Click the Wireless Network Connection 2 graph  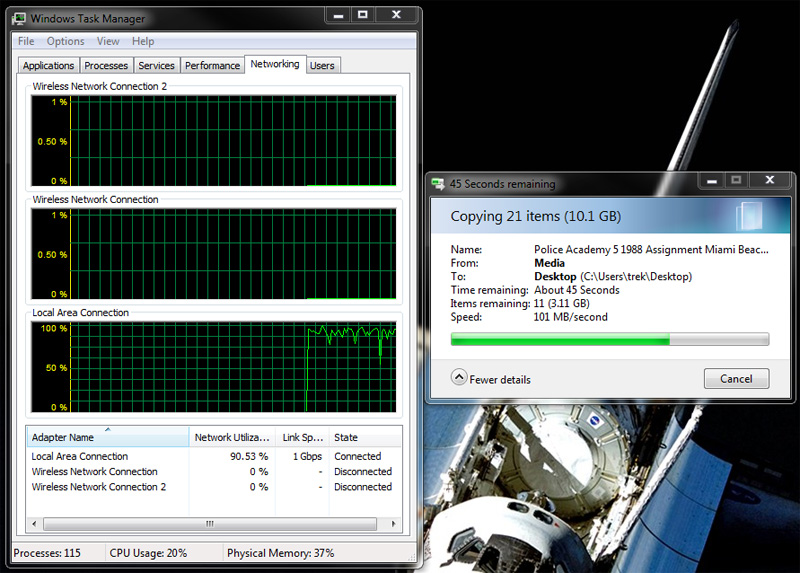click(x=213, y=141)
